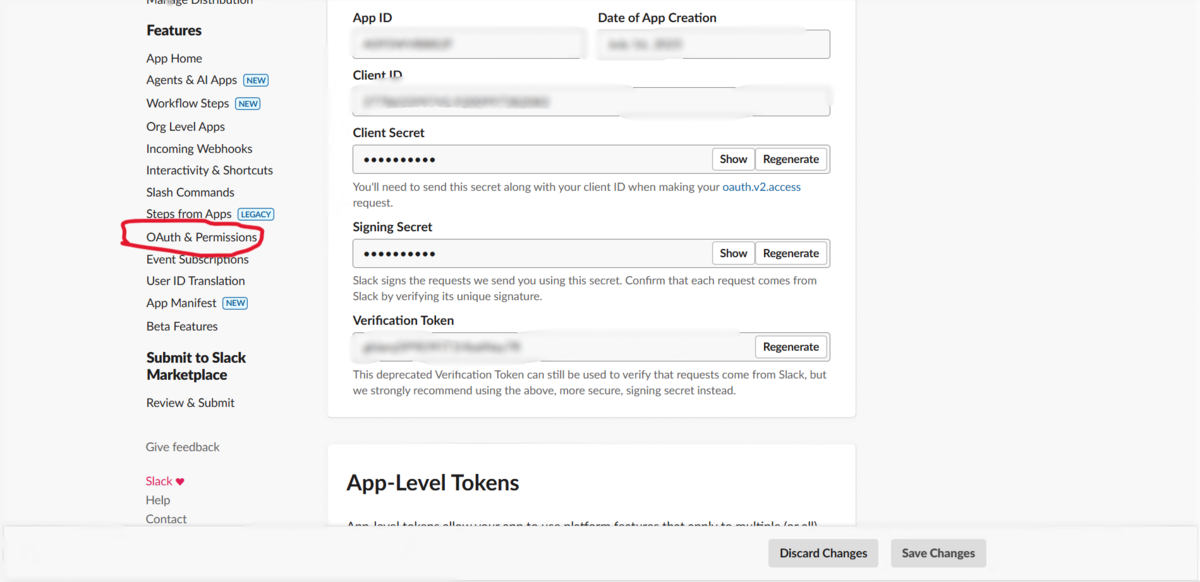Open the Give feedback link

tap(183, 447)
